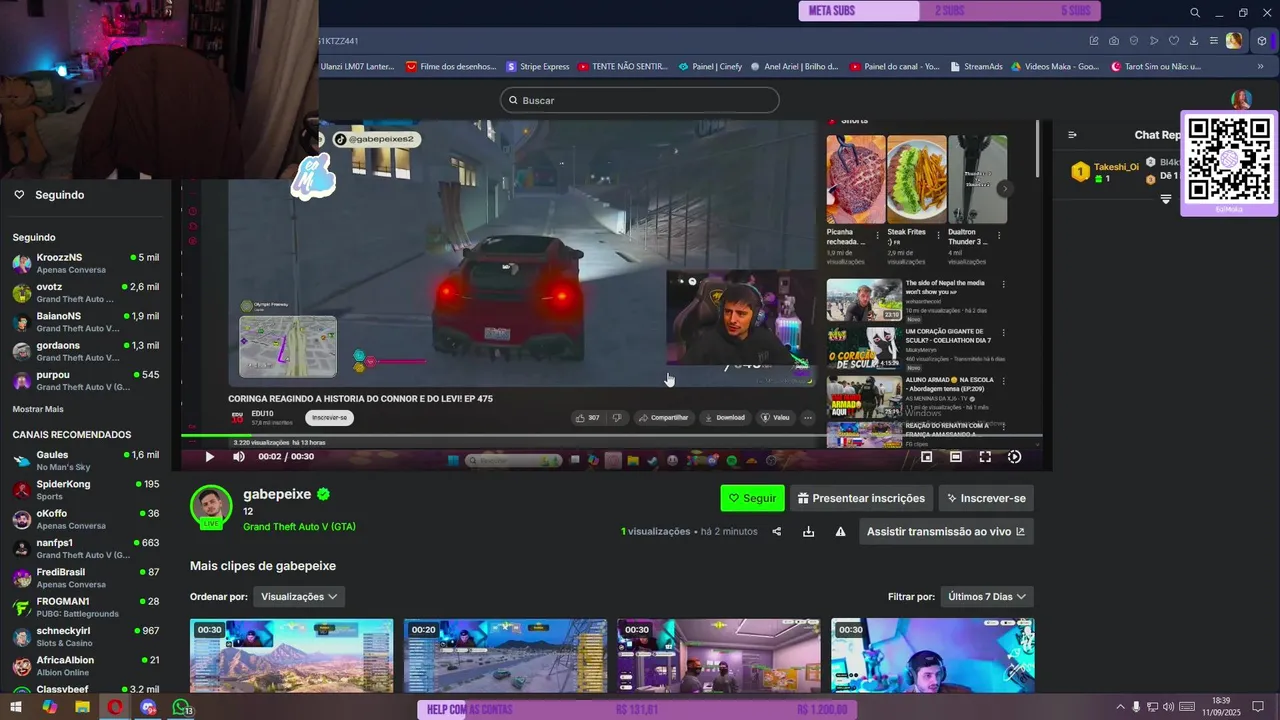Open the Filme dos desenhos bookmark
The width and height of the screenshot is (1280, 720).
451,67
